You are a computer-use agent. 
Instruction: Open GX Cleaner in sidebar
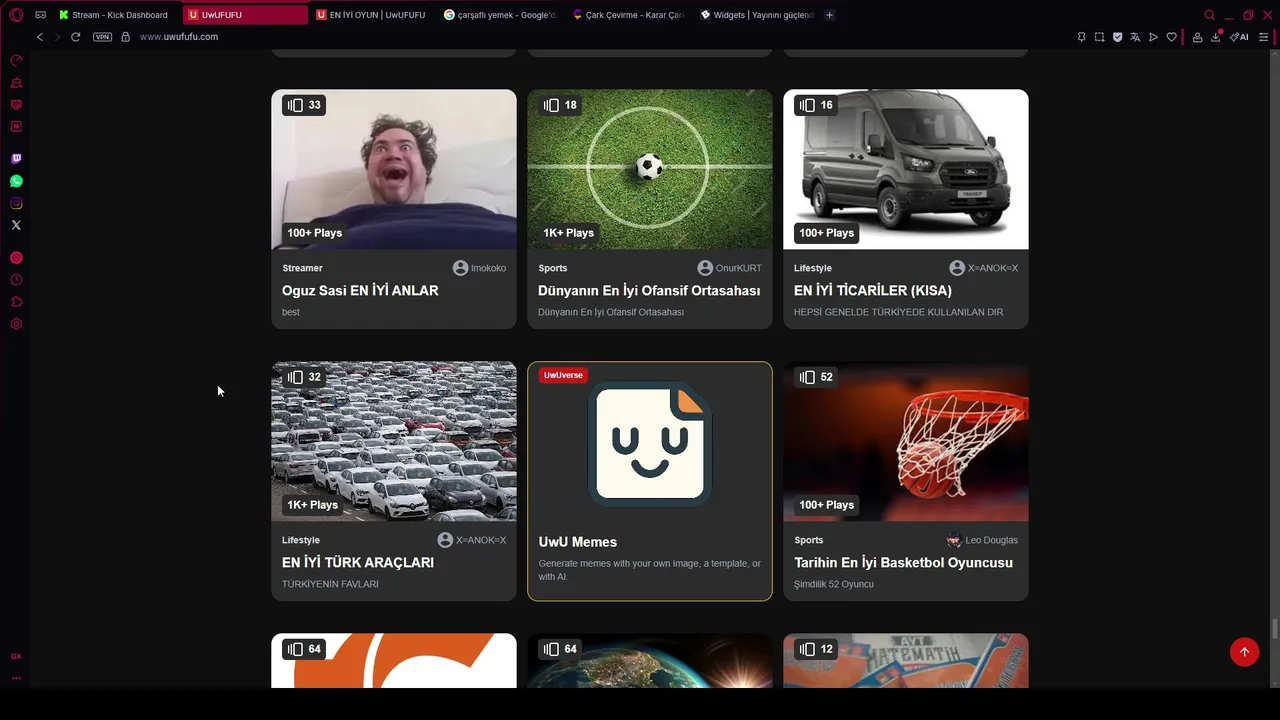tap(16, 82)
